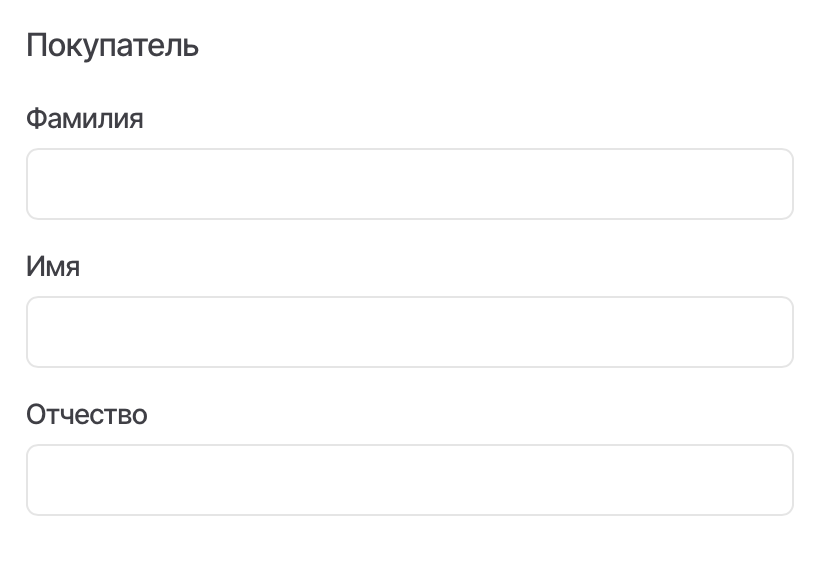Select the last field of the buyer form
Screen dimensions: 826x564
point(410,480)
